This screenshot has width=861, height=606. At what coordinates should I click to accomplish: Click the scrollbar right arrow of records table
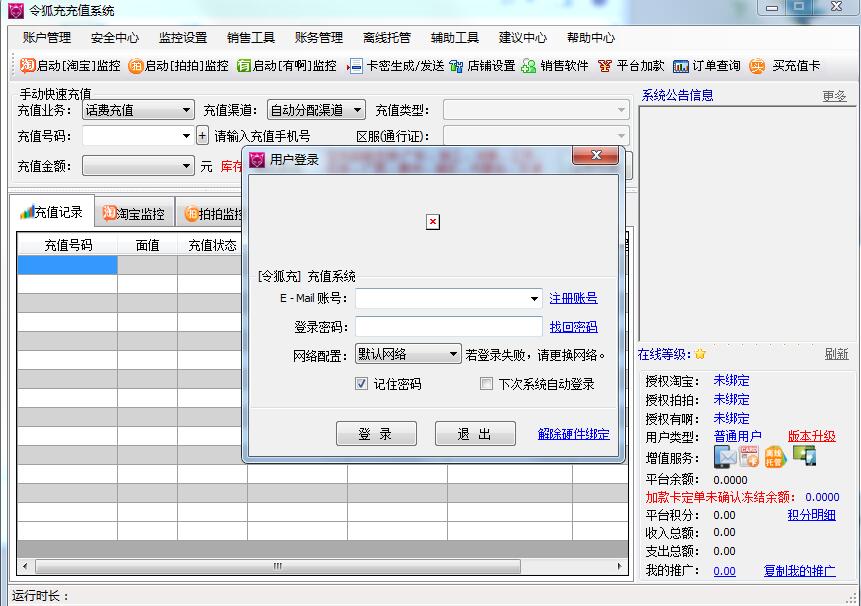click(620, 566)
